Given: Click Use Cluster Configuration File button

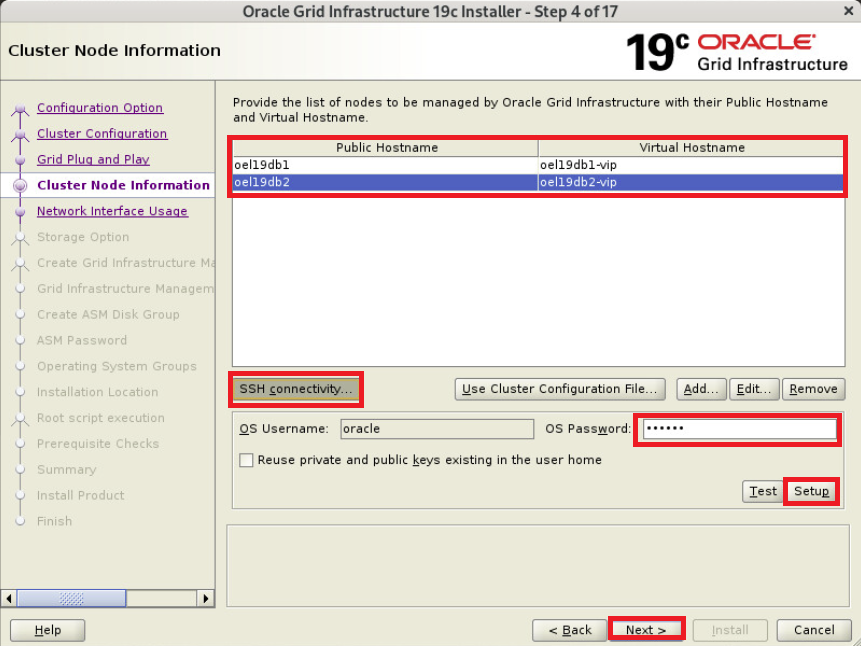Looking at the screenshot, I should (560, 389).
